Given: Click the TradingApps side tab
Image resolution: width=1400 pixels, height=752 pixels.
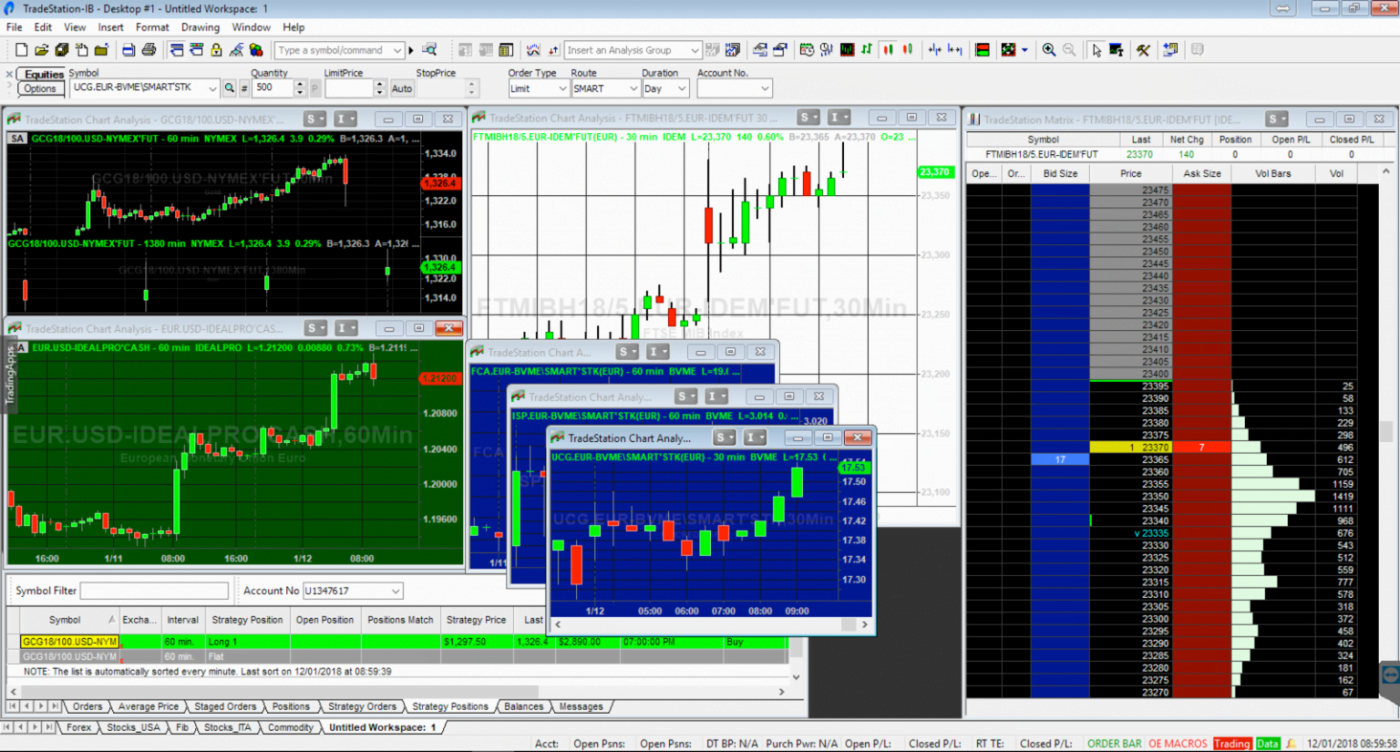Looking at the screenshot, I should [10, 374].
